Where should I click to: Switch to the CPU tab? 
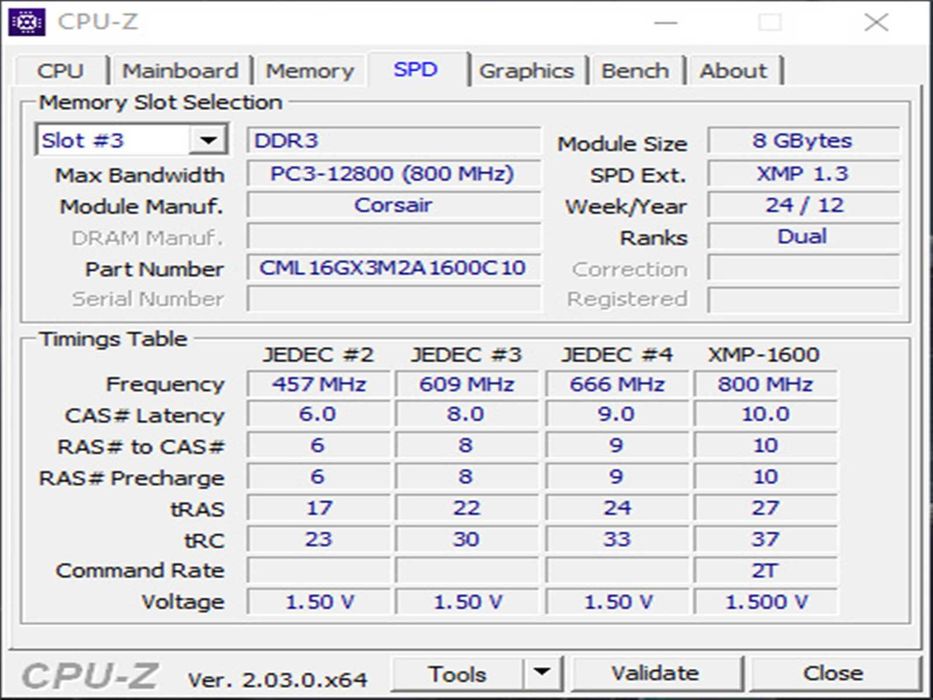[x=60, y=71]
